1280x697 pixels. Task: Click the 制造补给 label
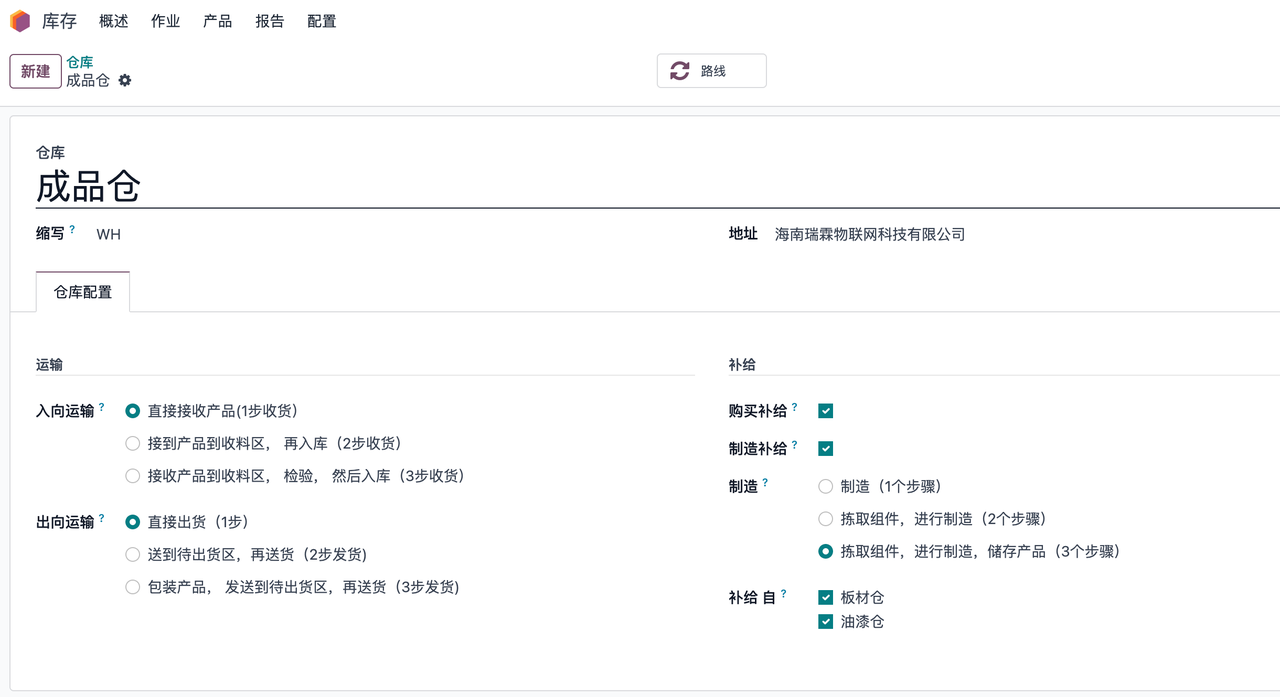click(758, 449)
